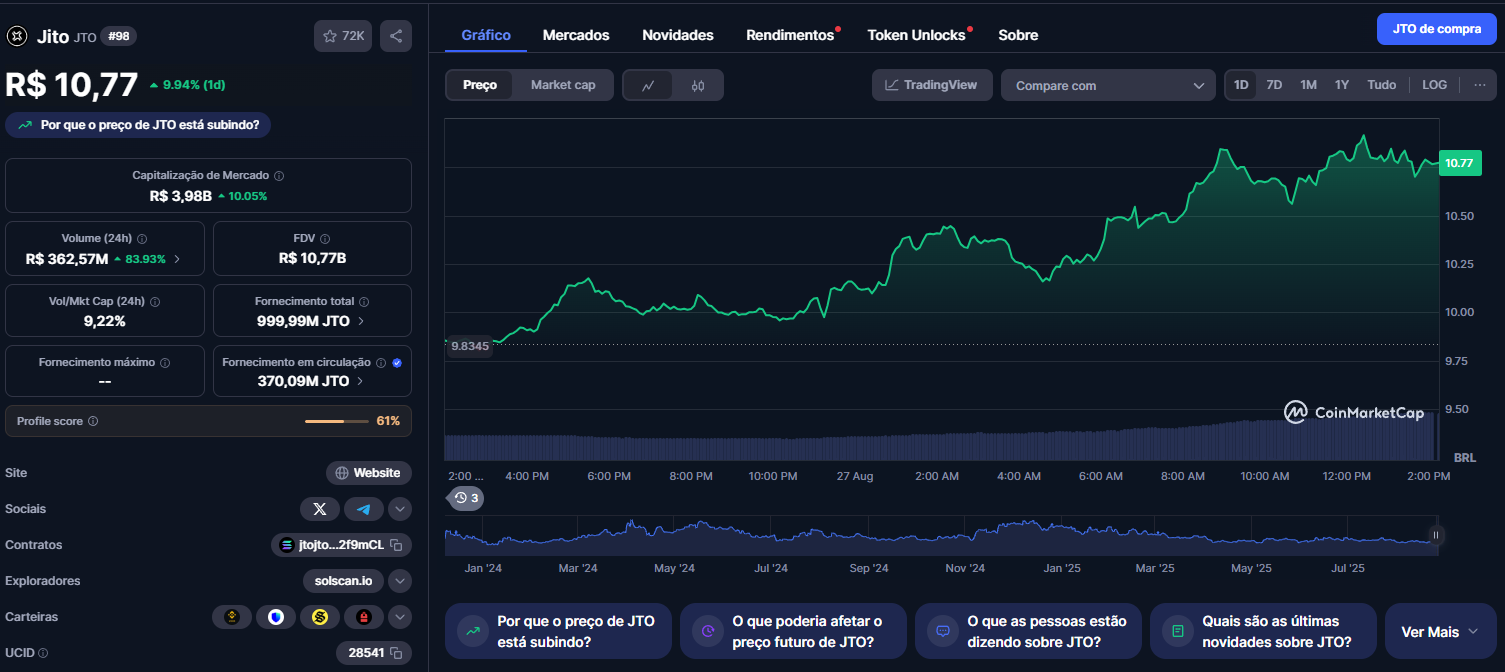Open the TradingView chart button
The width and height of the screenshot is (1505, 672).
coord(932,85)
